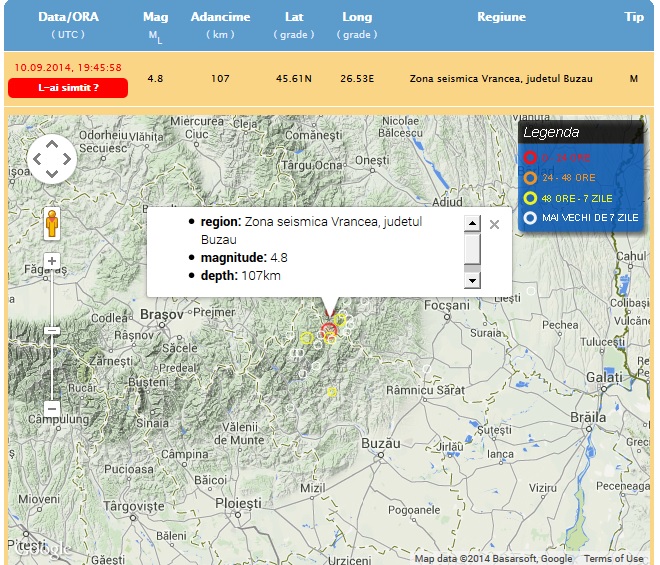Close the earthquake info popup
The height and width of the screenshot is (565, 660).
click(494, 224)
